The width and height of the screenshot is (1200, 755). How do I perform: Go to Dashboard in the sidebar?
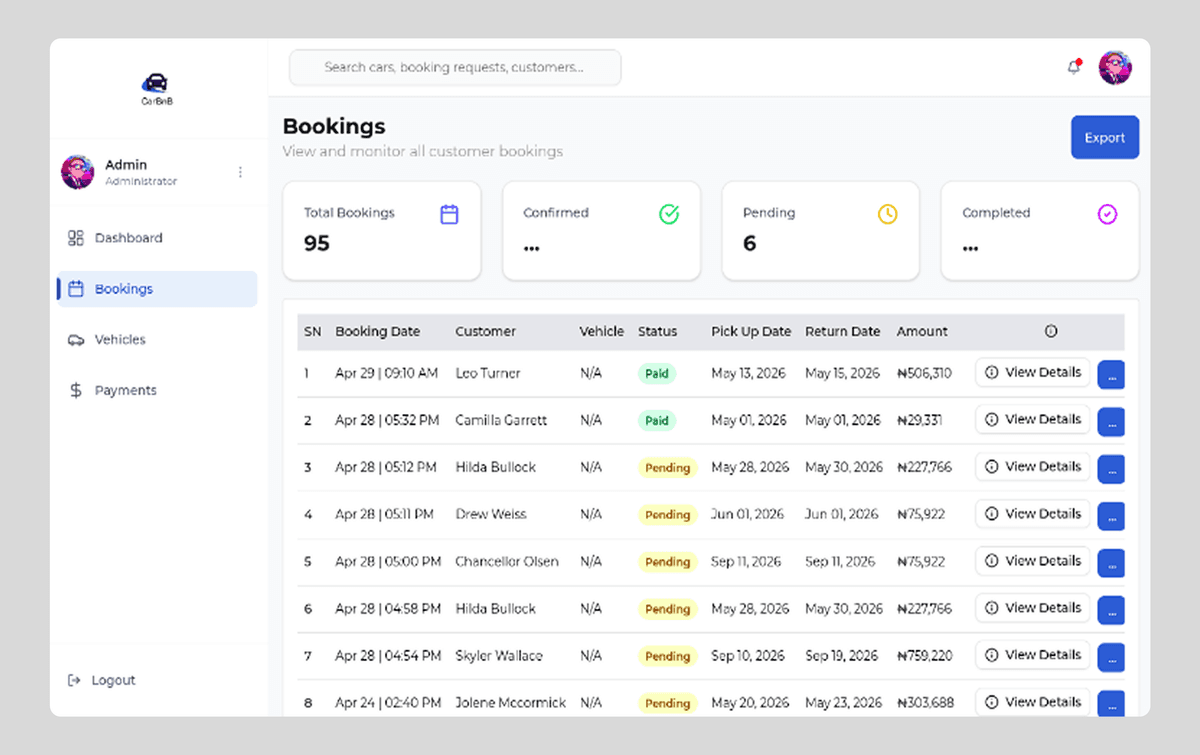pos(157,238)
